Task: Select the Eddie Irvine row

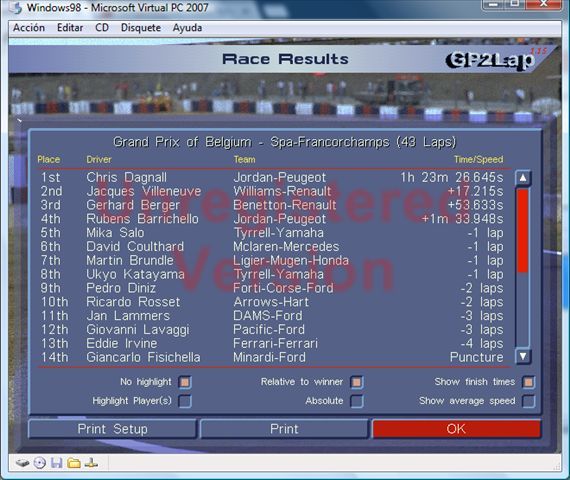Action: [272, 343]
